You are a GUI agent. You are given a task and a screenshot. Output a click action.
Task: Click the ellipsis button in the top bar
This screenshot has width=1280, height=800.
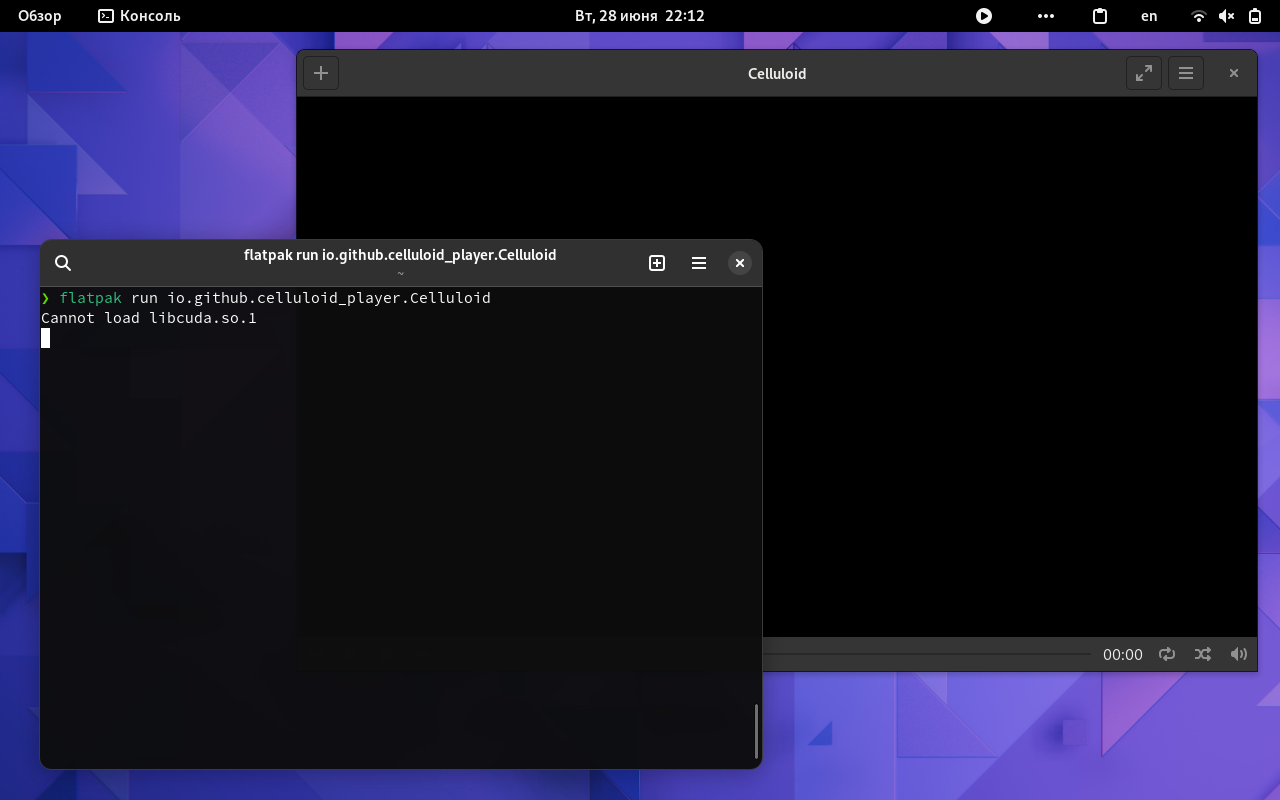pos(1046,16)
